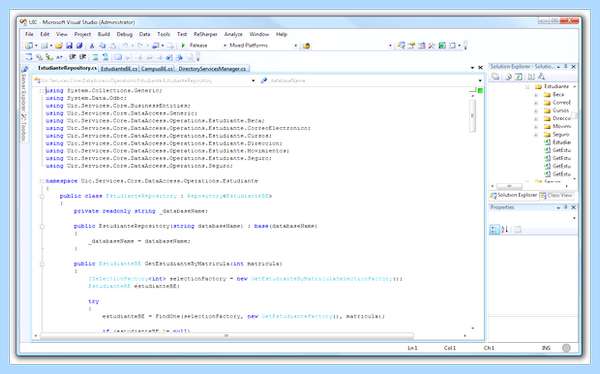Screen dimensions: 600x374
Task: Open the ReSharper menu
Action: [205, 34]
